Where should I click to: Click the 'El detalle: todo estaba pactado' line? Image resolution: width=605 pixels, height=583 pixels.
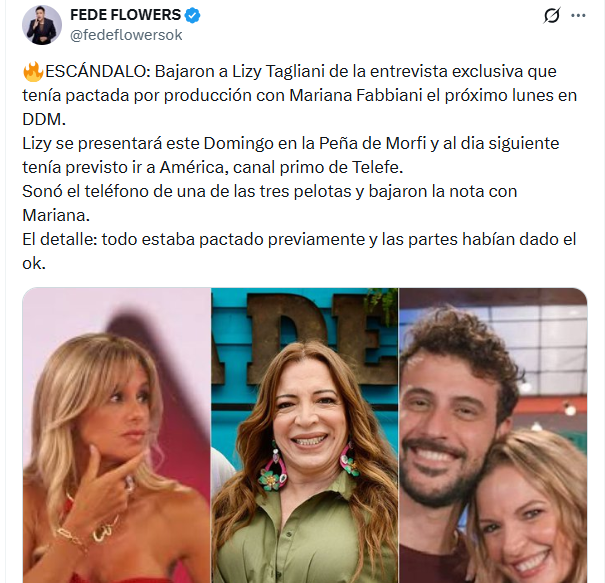(x=299, y=239)
